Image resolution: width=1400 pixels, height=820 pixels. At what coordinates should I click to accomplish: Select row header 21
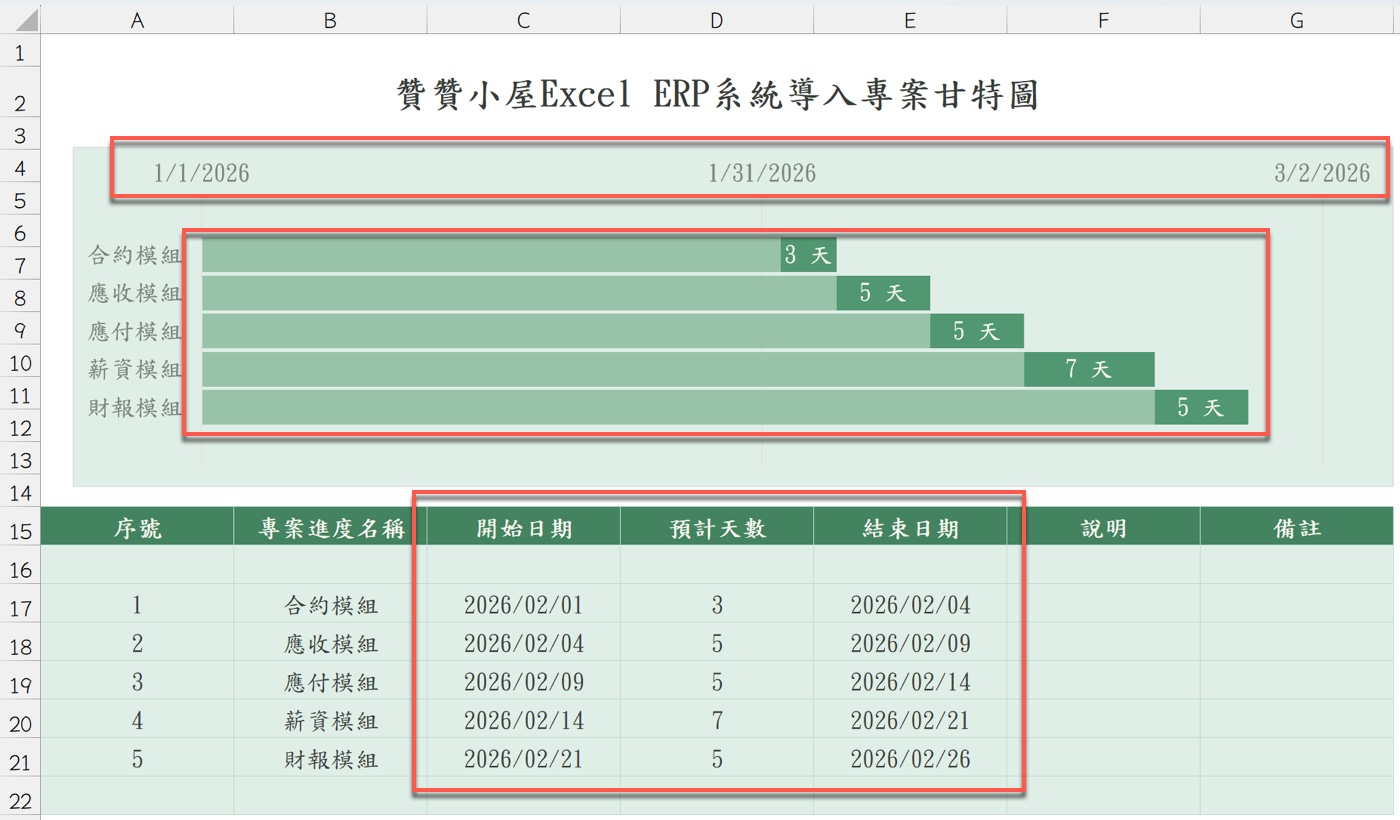(19, 759)
